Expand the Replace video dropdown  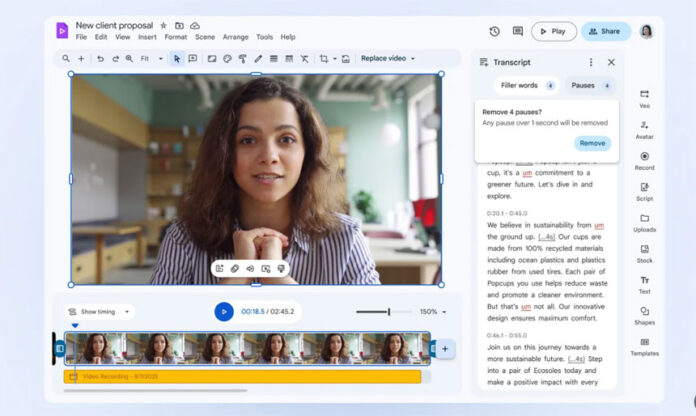(388, 59)
